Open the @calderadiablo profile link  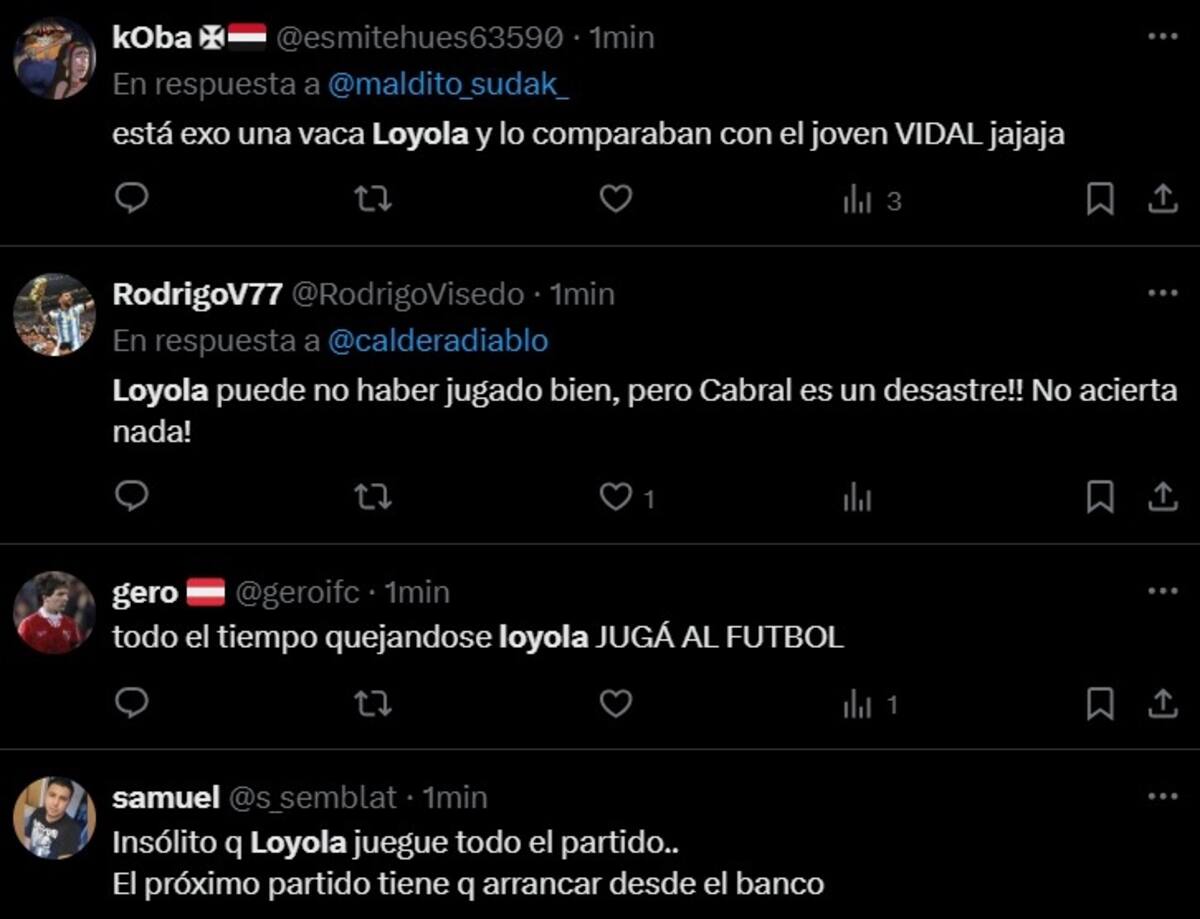(x=438, y=341)
